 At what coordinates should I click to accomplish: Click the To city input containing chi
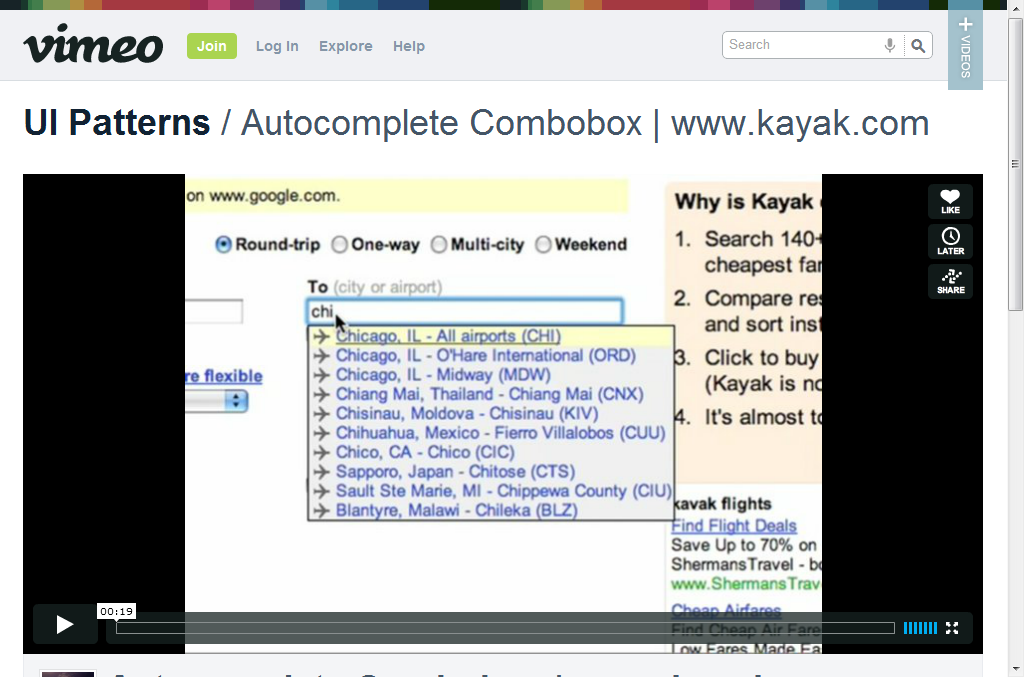coord(464,311)
